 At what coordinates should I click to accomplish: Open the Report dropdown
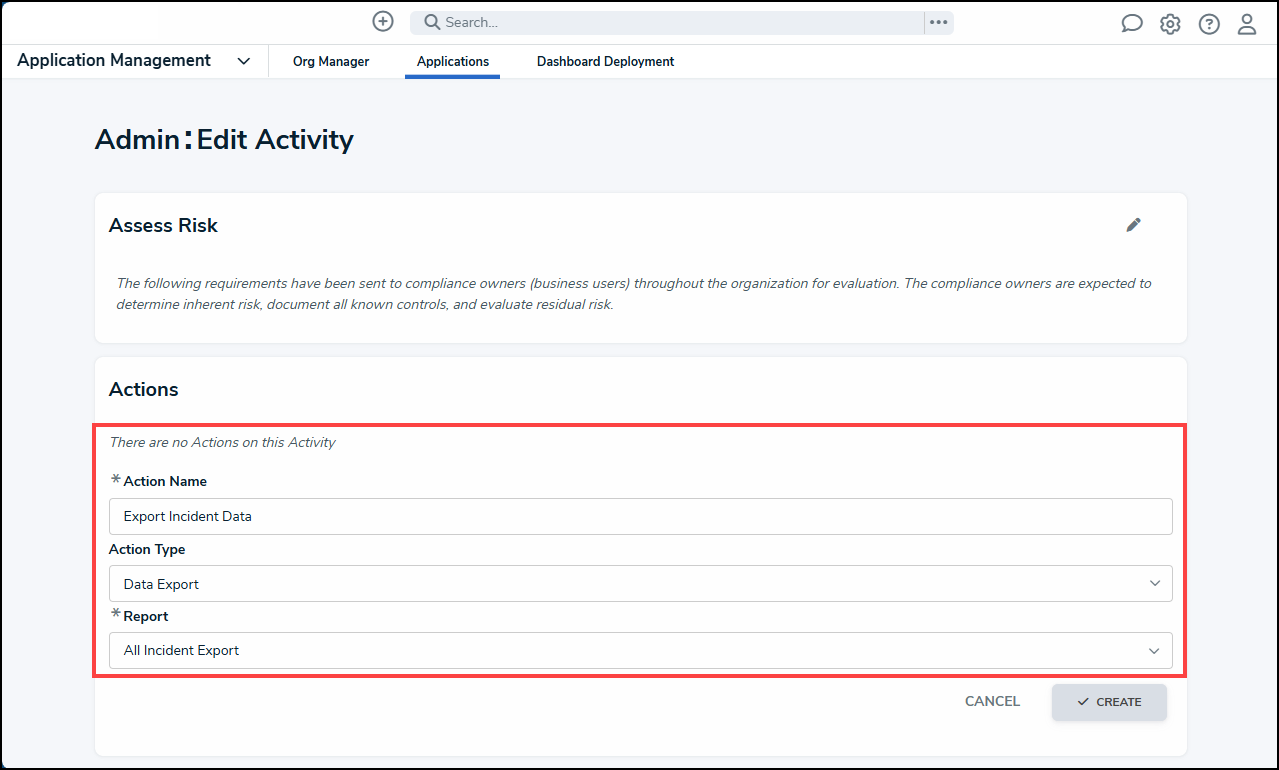[640, 651]
